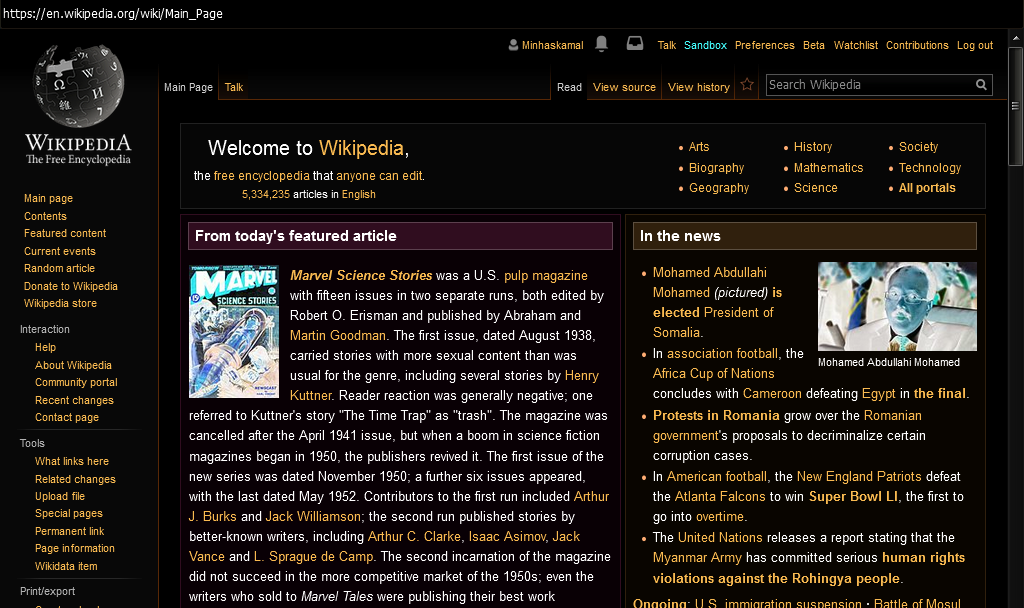This screenshot has width=1024, height=608.
Task: Open Contents in the sidebar
Action: point(45,216)
